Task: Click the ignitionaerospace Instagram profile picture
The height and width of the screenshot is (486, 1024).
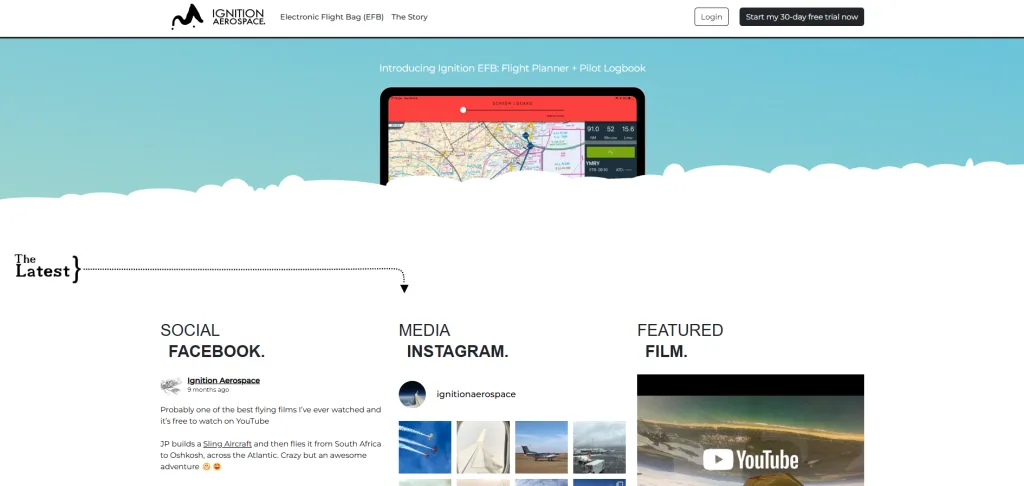Action: click(412, 394)
